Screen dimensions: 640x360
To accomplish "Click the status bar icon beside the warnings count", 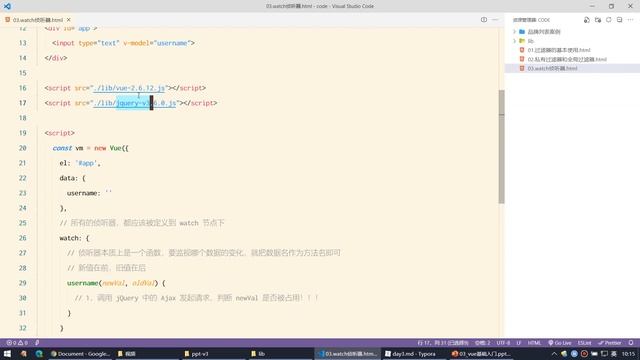I will (x=37, y=343).
